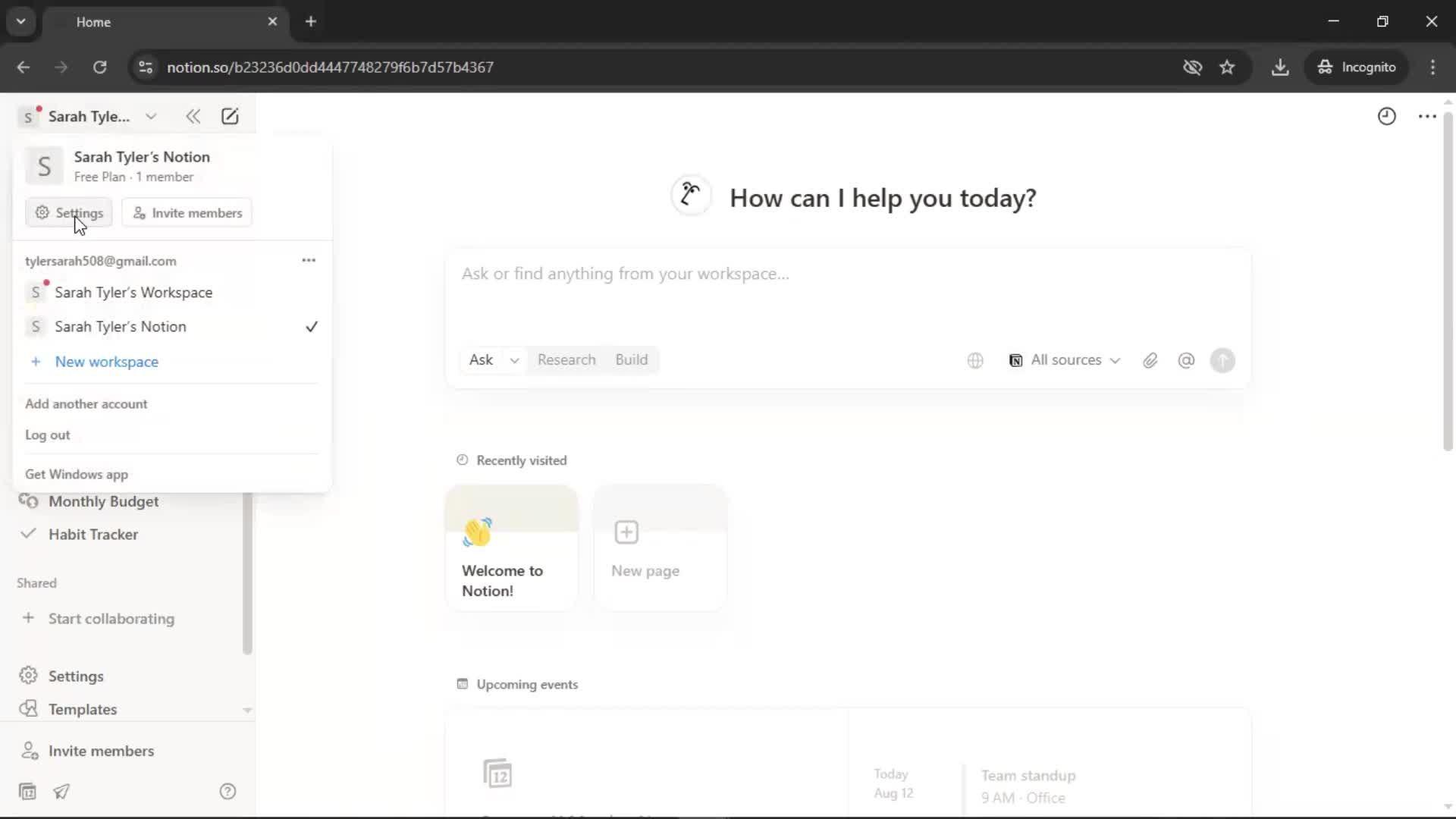Reload the page
This screenshot has width=1456, height=819.
99,67
